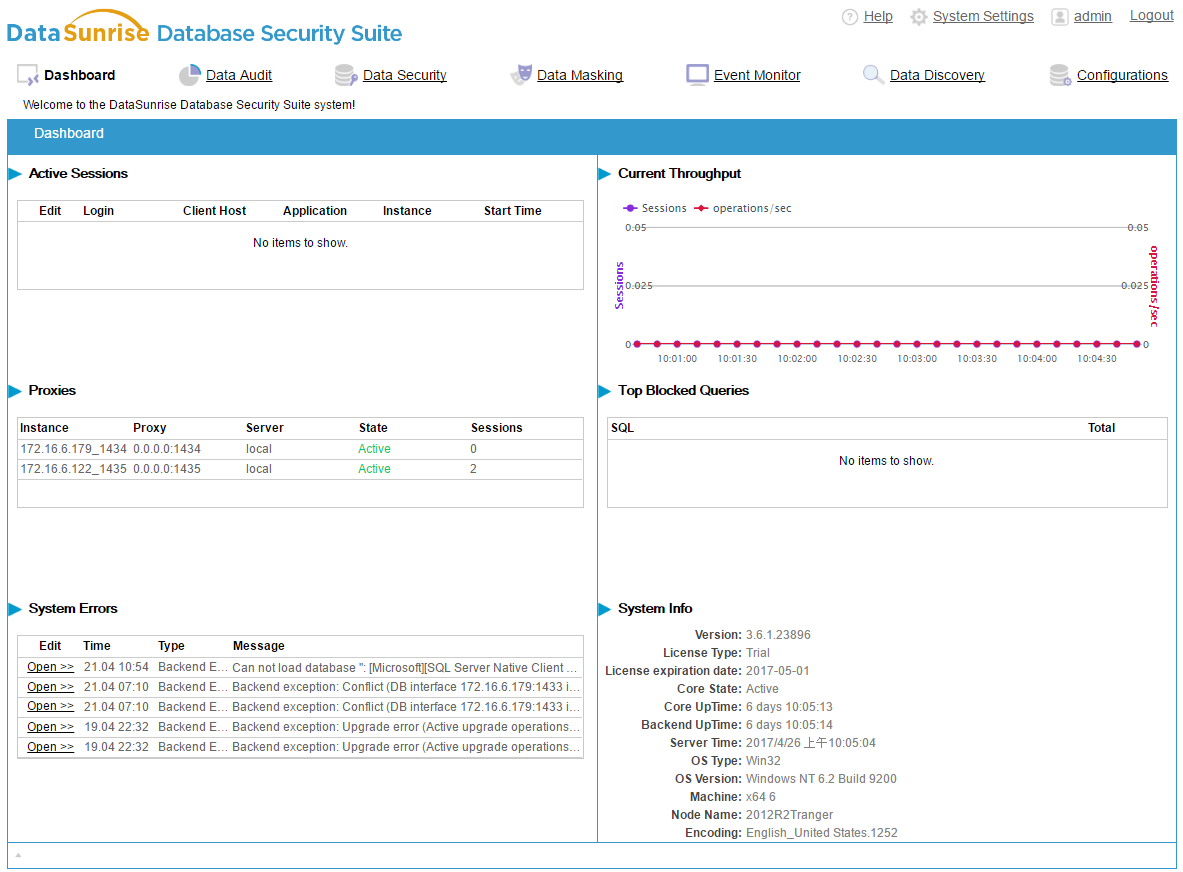The height and width of the screenshot is (872, 1183).
Task: Open the 21.04 10:54 error entry
Action: (51, 667)
